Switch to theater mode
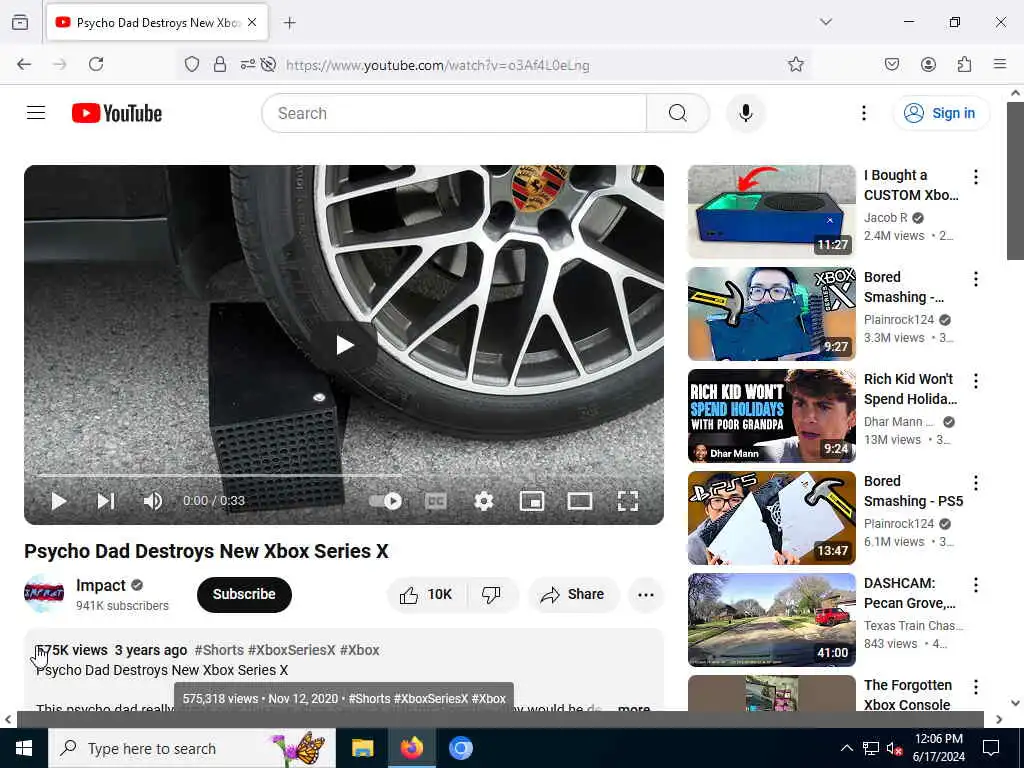 pos(580,501)
